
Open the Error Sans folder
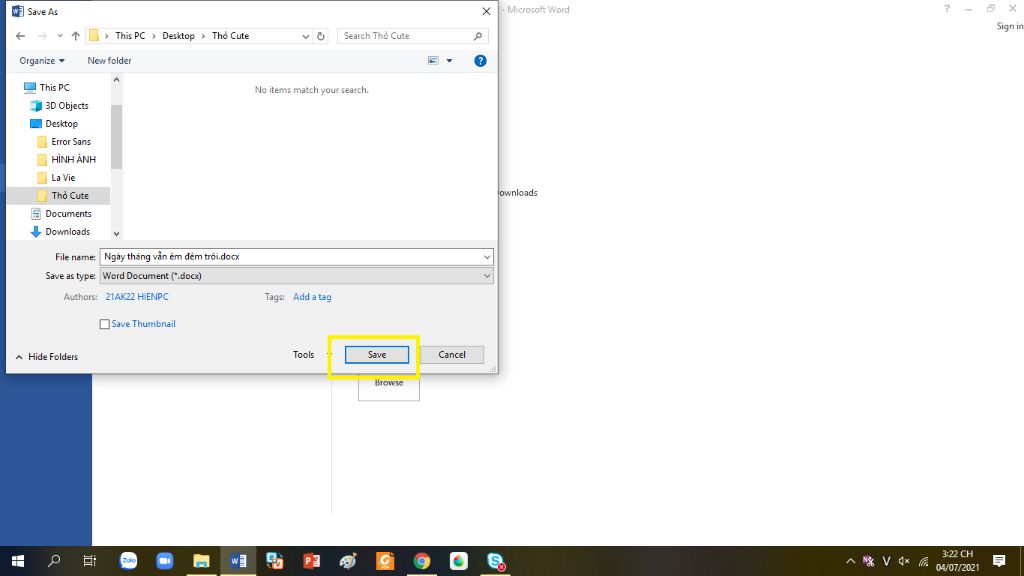(71, 142)
